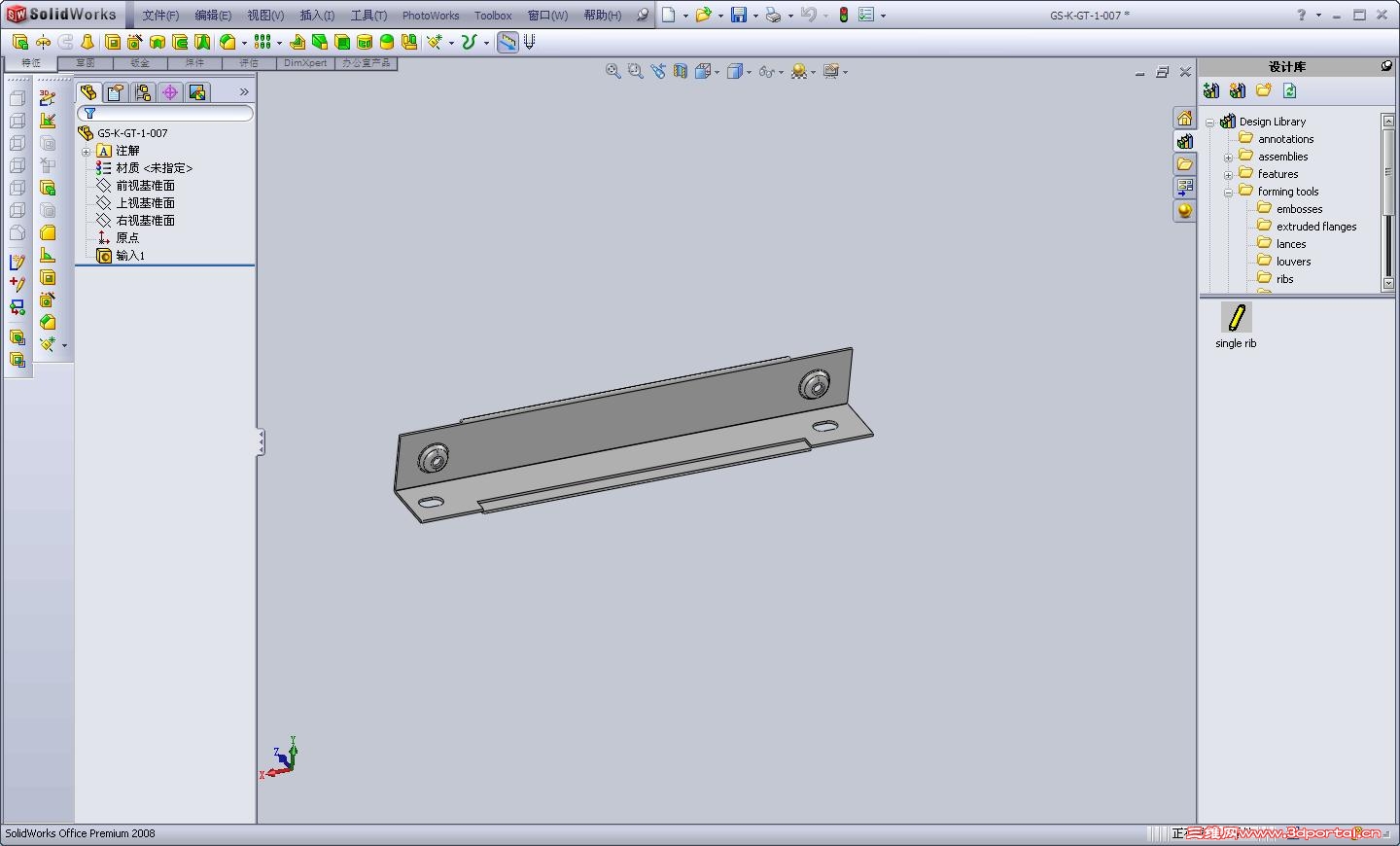1400x846 pixels.
Task: Switch to the 特征 command tab
Action: [x=31, y=63]
